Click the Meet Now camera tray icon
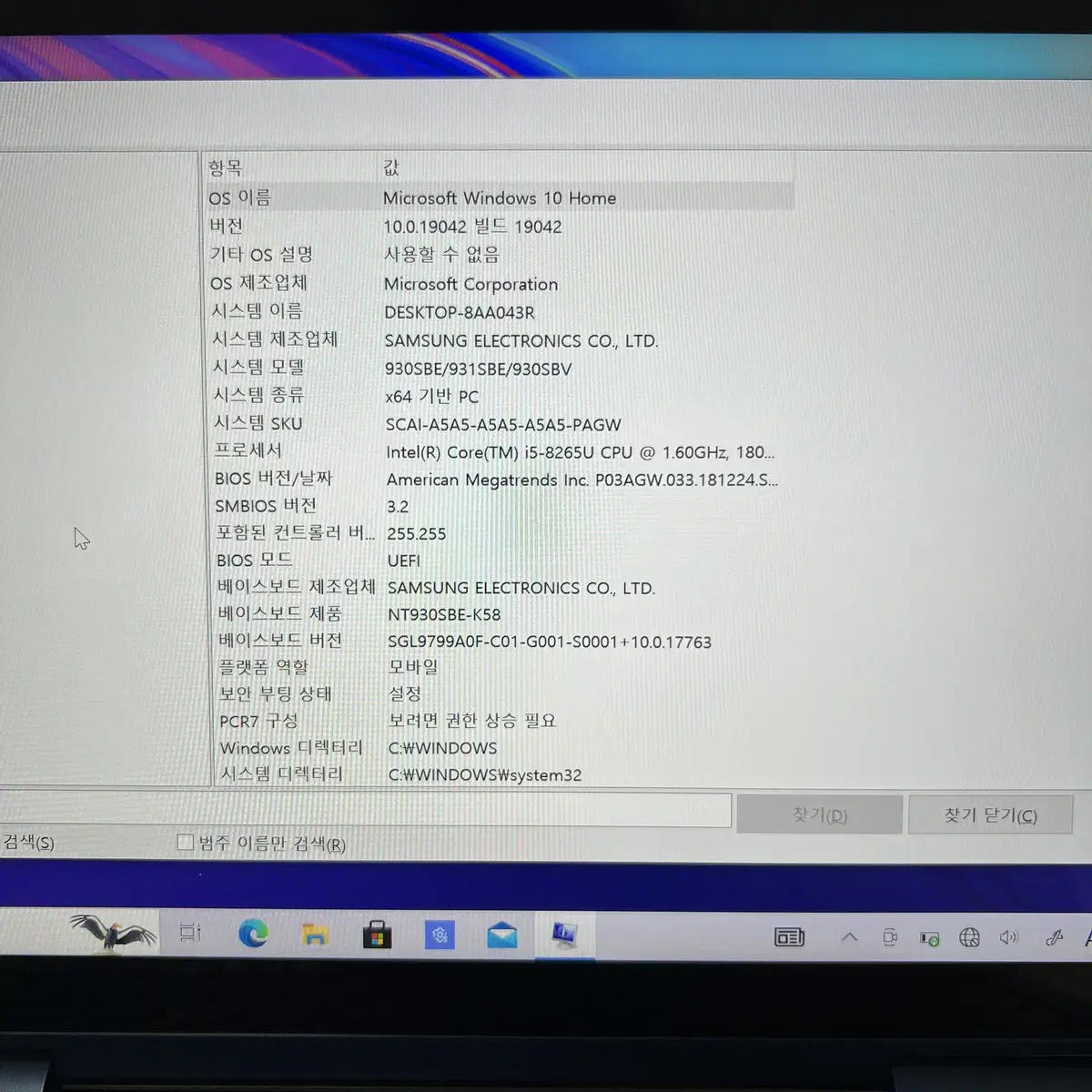The height and width of the screenshot is (1092, 1092). click(890, 937)
